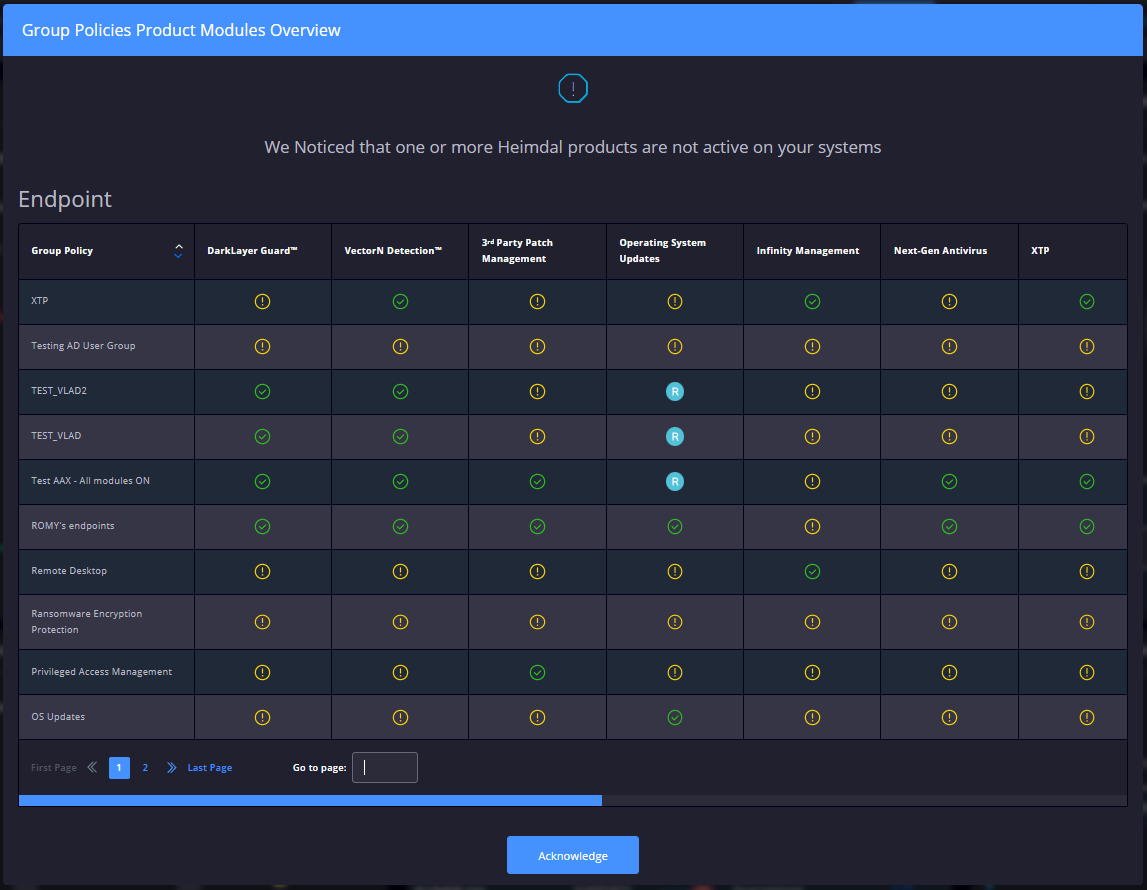Focus the Go to page input field
The width and height of the screenshot is (1147, 890).
coord(385,768)
